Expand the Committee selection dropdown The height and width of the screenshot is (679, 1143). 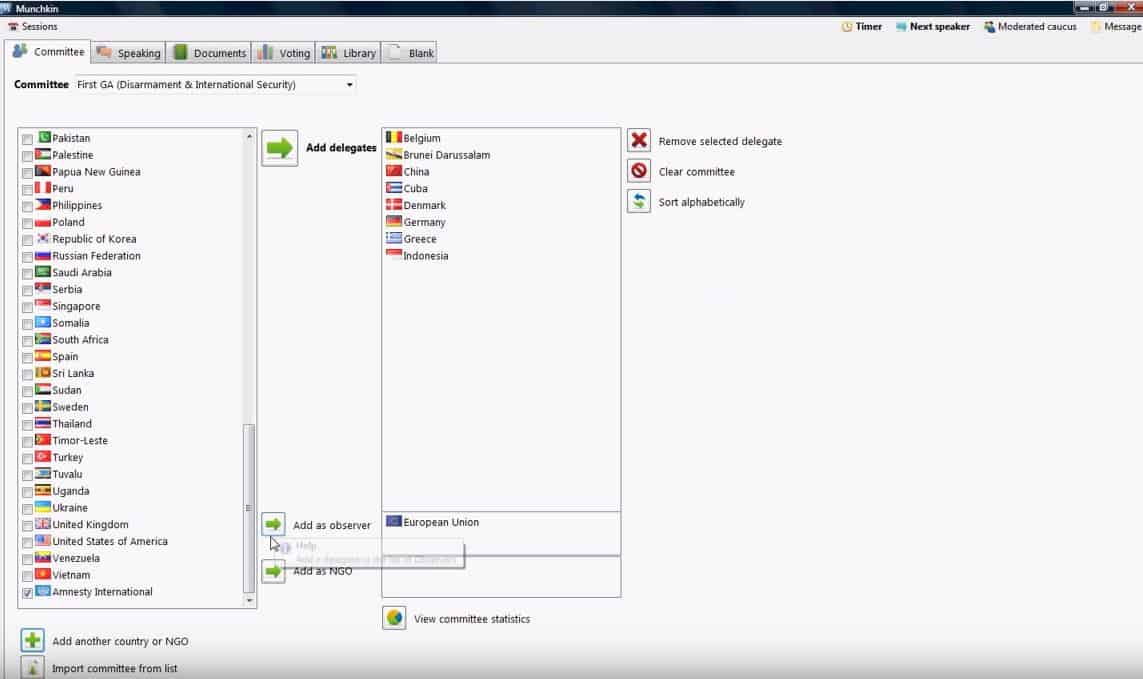(x=349, y=85)
